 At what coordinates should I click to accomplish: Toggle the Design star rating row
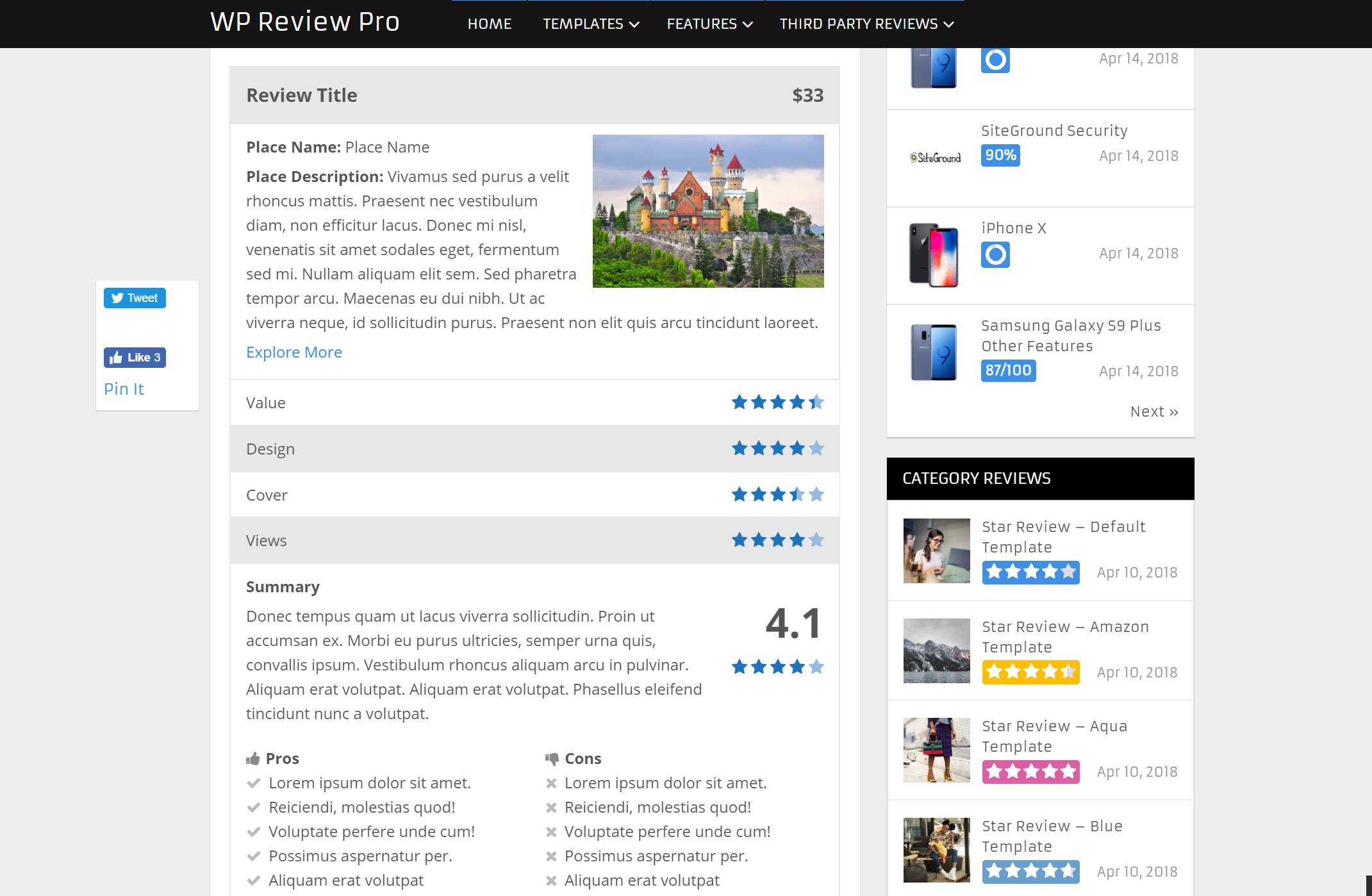pos(534,449)
